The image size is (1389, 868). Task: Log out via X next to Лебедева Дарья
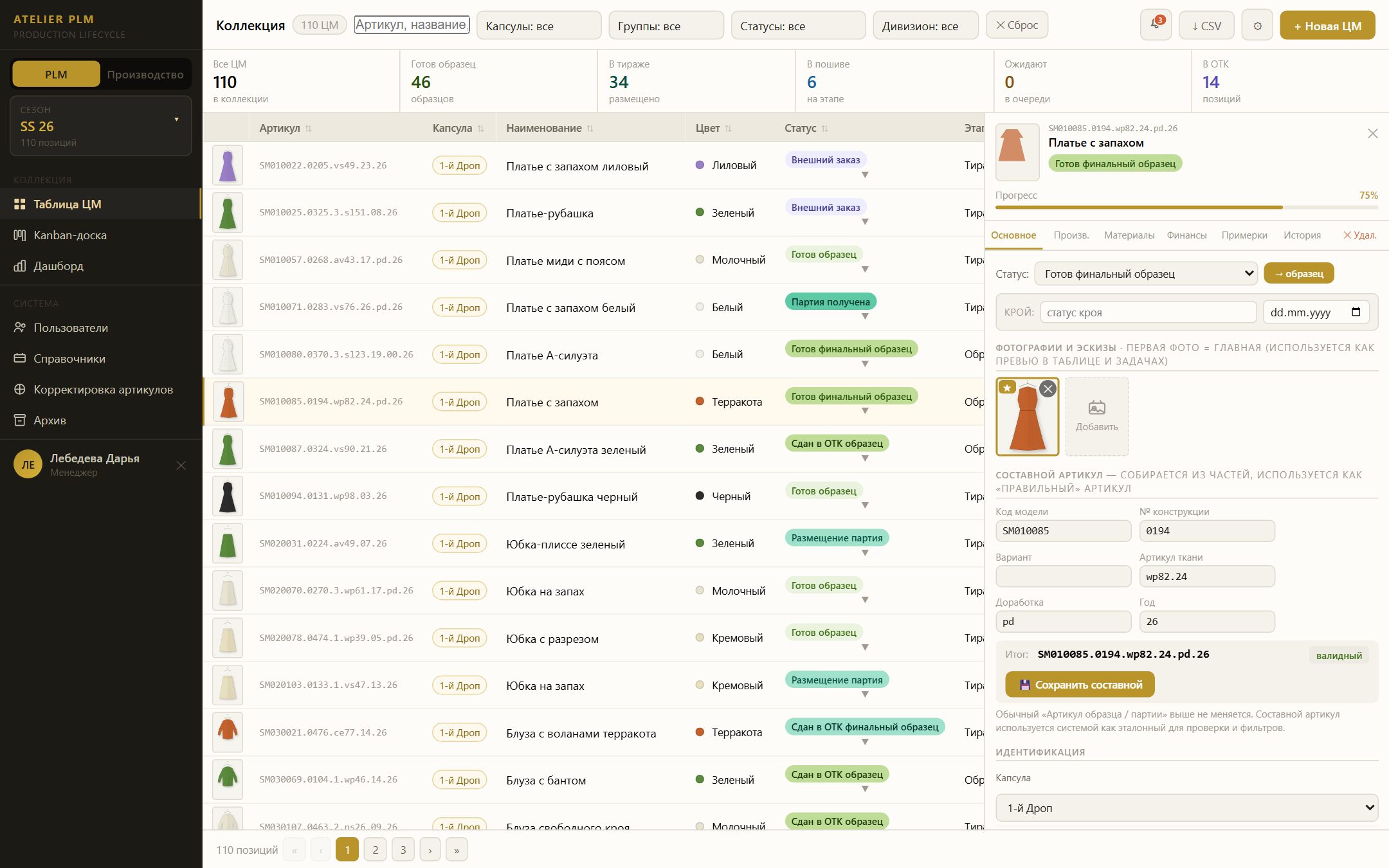[x=181, y=465]
